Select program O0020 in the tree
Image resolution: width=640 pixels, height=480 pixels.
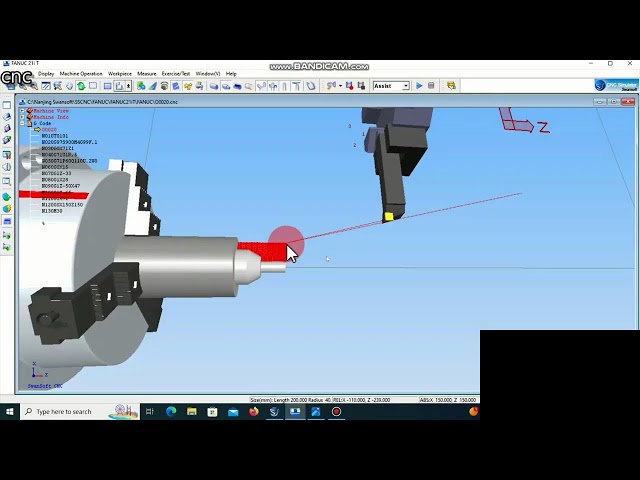[x=49, y=130]
